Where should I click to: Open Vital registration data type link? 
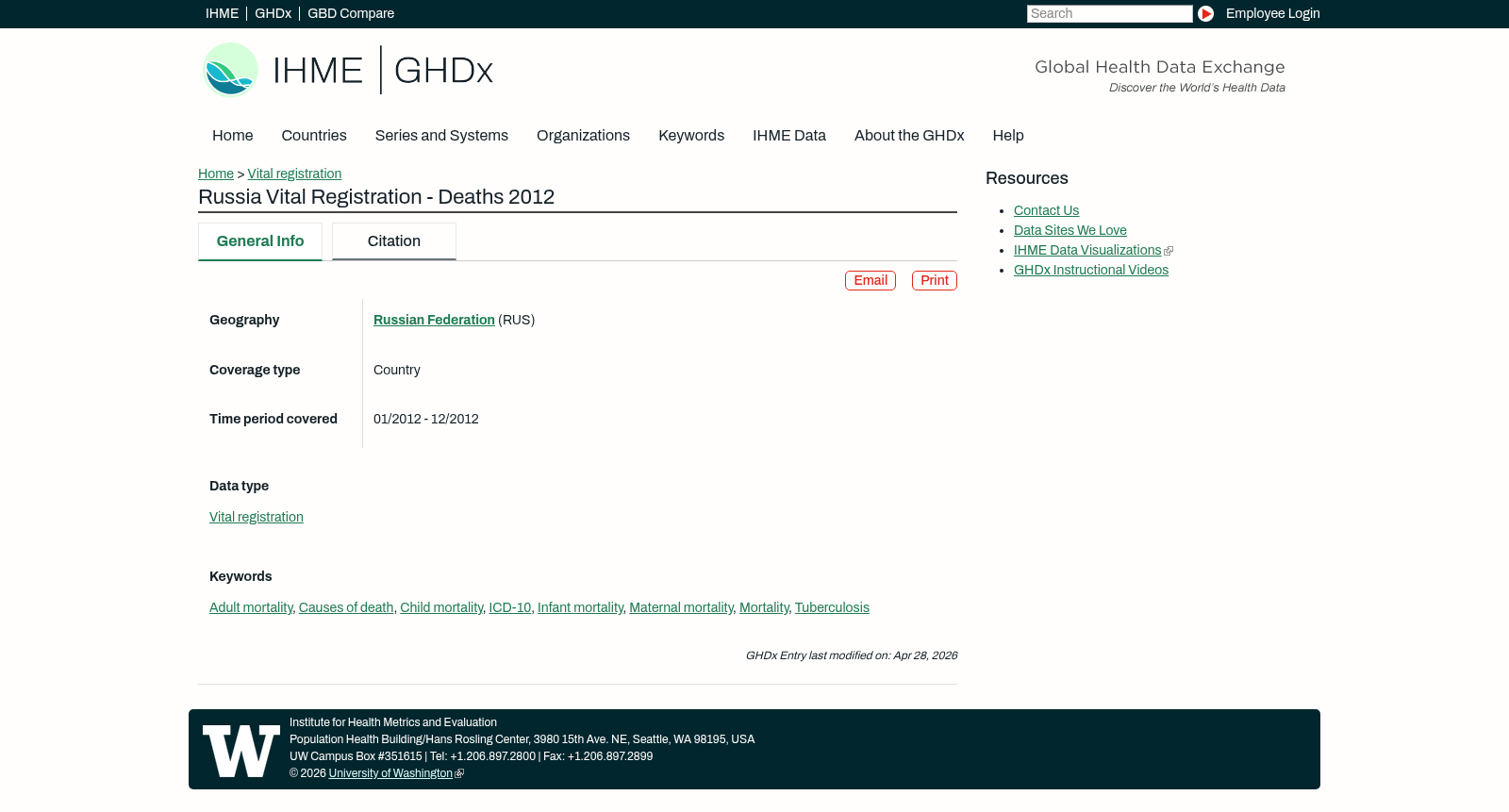click(257, 517)
